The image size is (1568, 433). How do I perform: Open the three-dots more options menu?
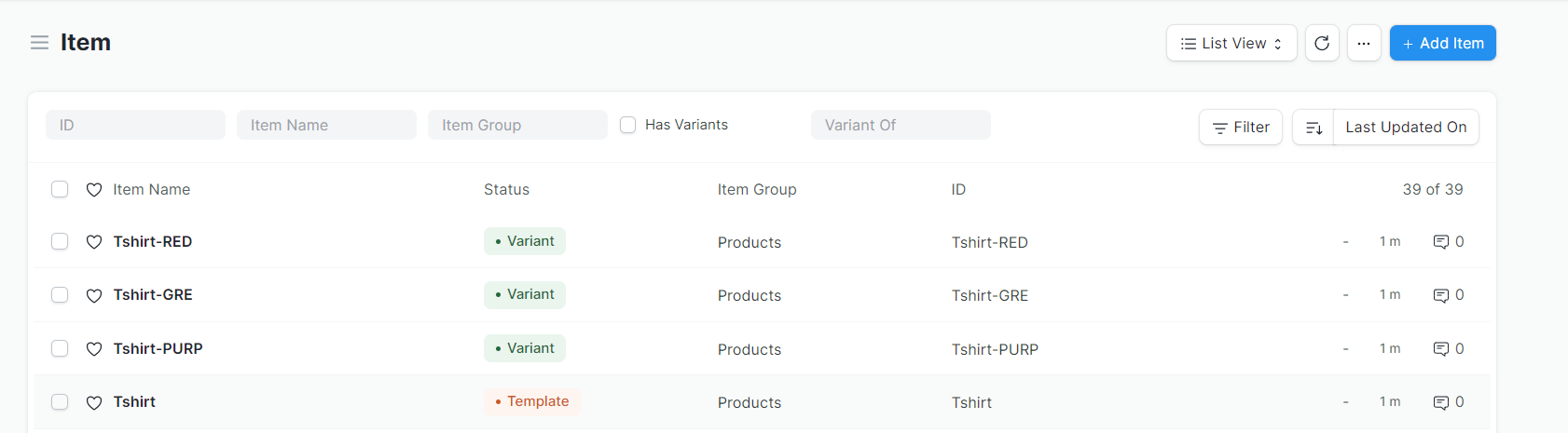coord(1364,43)
